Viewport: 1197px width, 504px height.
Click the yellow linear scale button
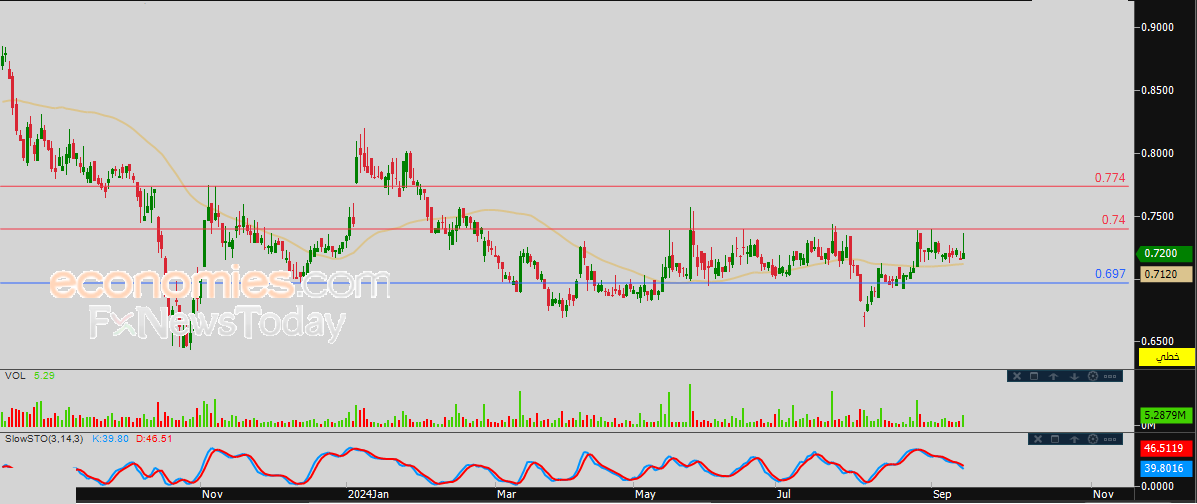1166,357
